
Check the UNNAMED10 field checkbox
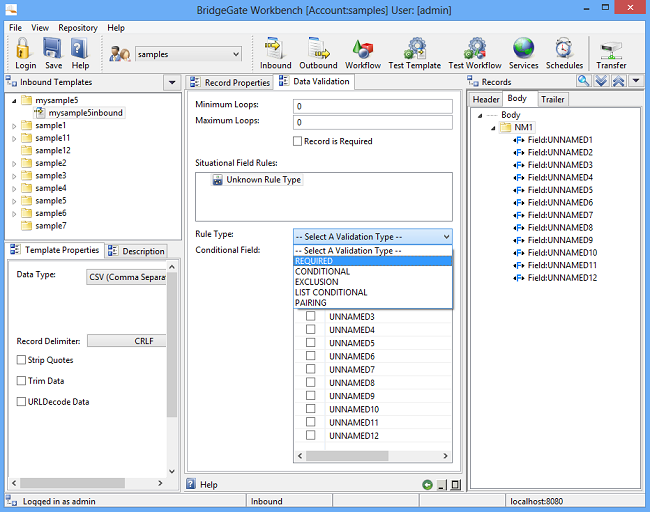pyautogui.click(x=310, y=409)
